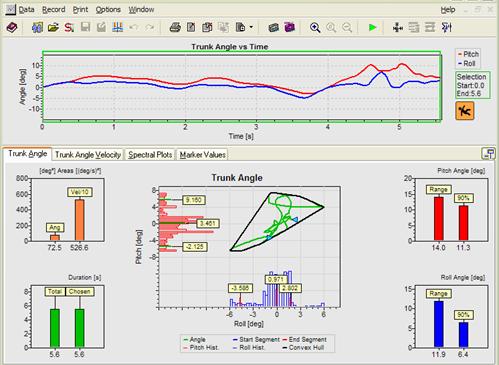Click the stacked pages copy icon
The width and height of the screenshot is (499, 365).
(x=207, y=27)
